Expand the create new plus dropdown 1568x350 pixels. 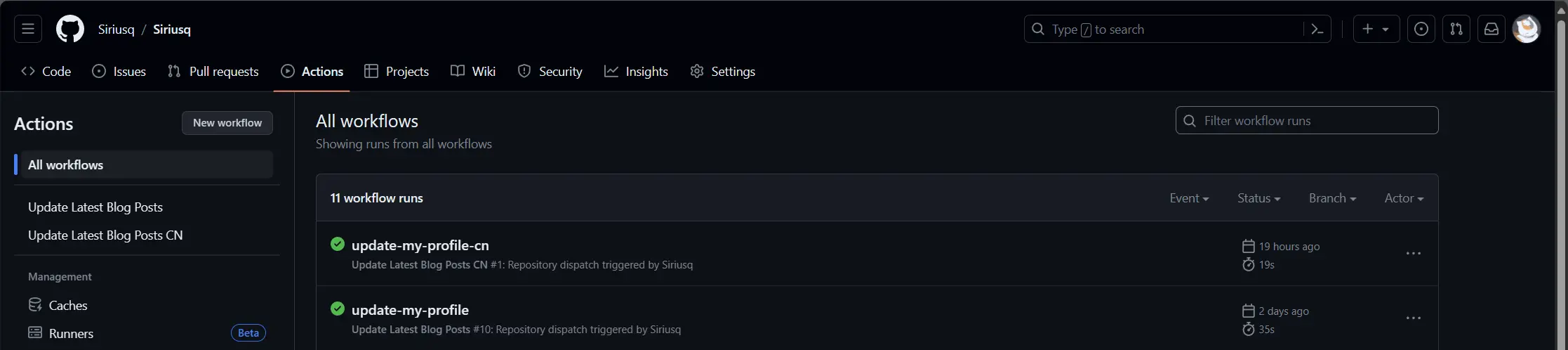[x=1376, y=30]
